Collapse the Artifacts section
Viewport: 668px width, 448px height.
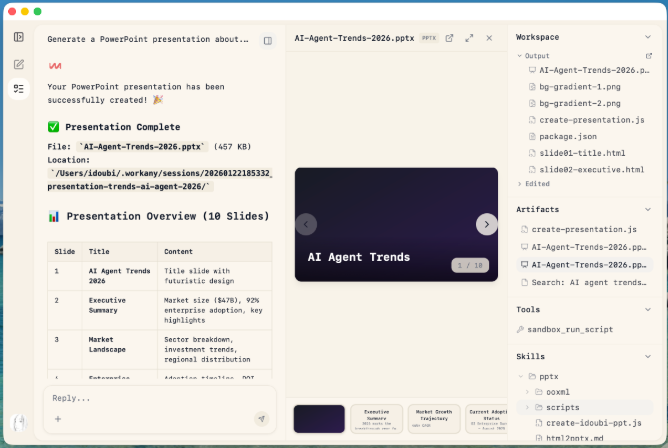click(648, 210)
